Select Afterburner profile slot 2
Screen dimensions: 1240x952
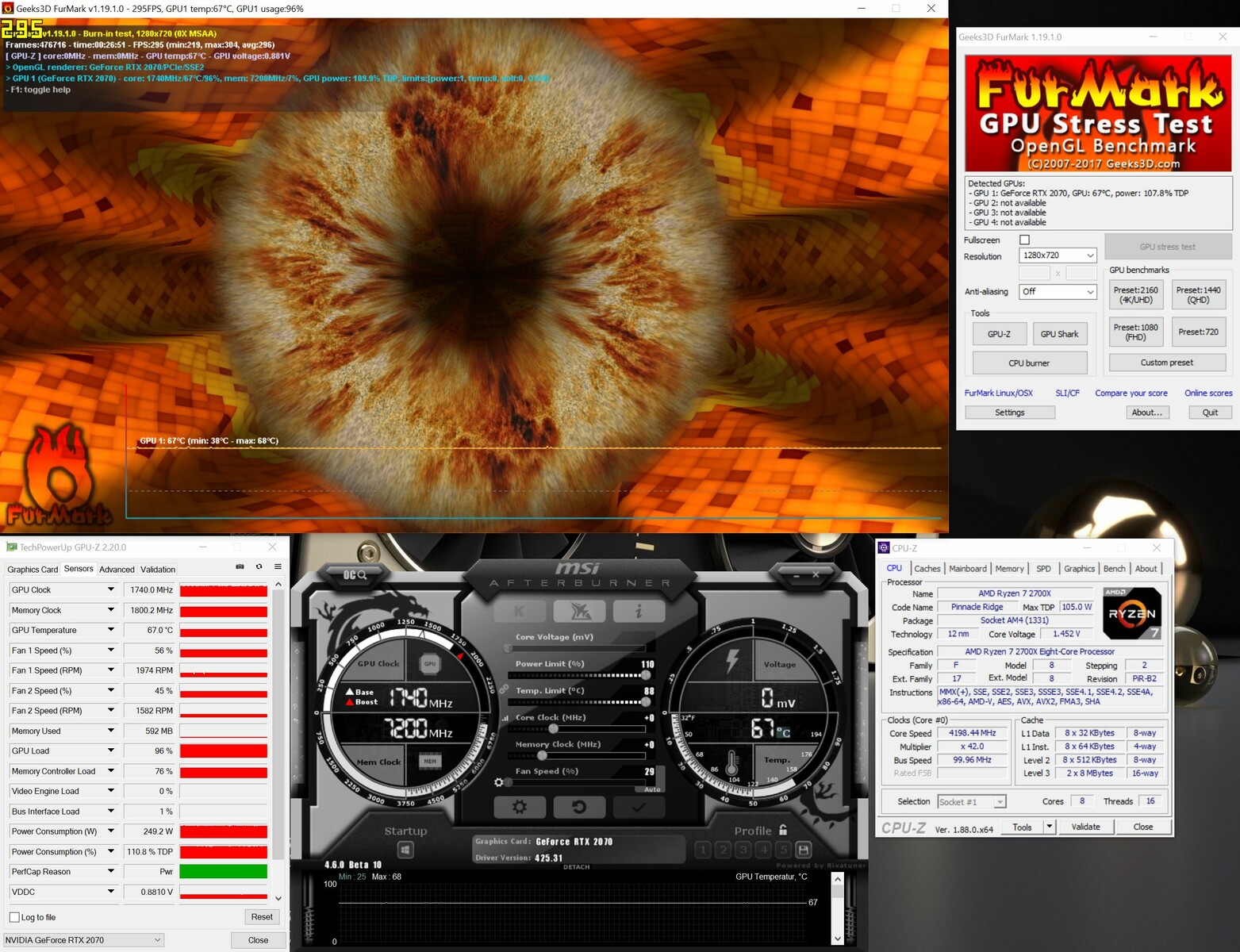tap(723, 850)
